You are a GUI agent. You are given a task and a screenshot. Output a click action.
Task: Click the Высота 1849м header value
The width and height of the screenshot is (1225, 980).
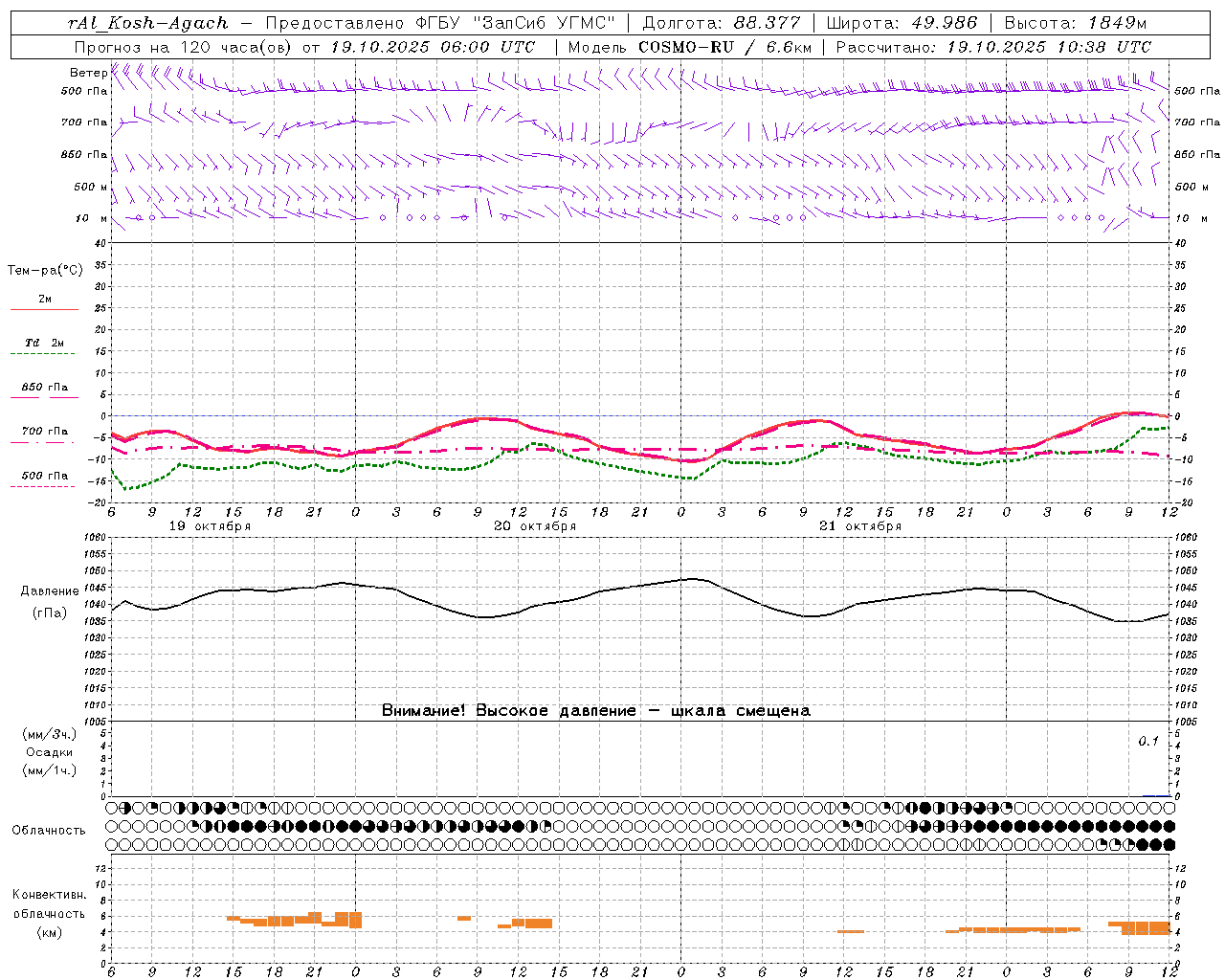click(1076, 23)
